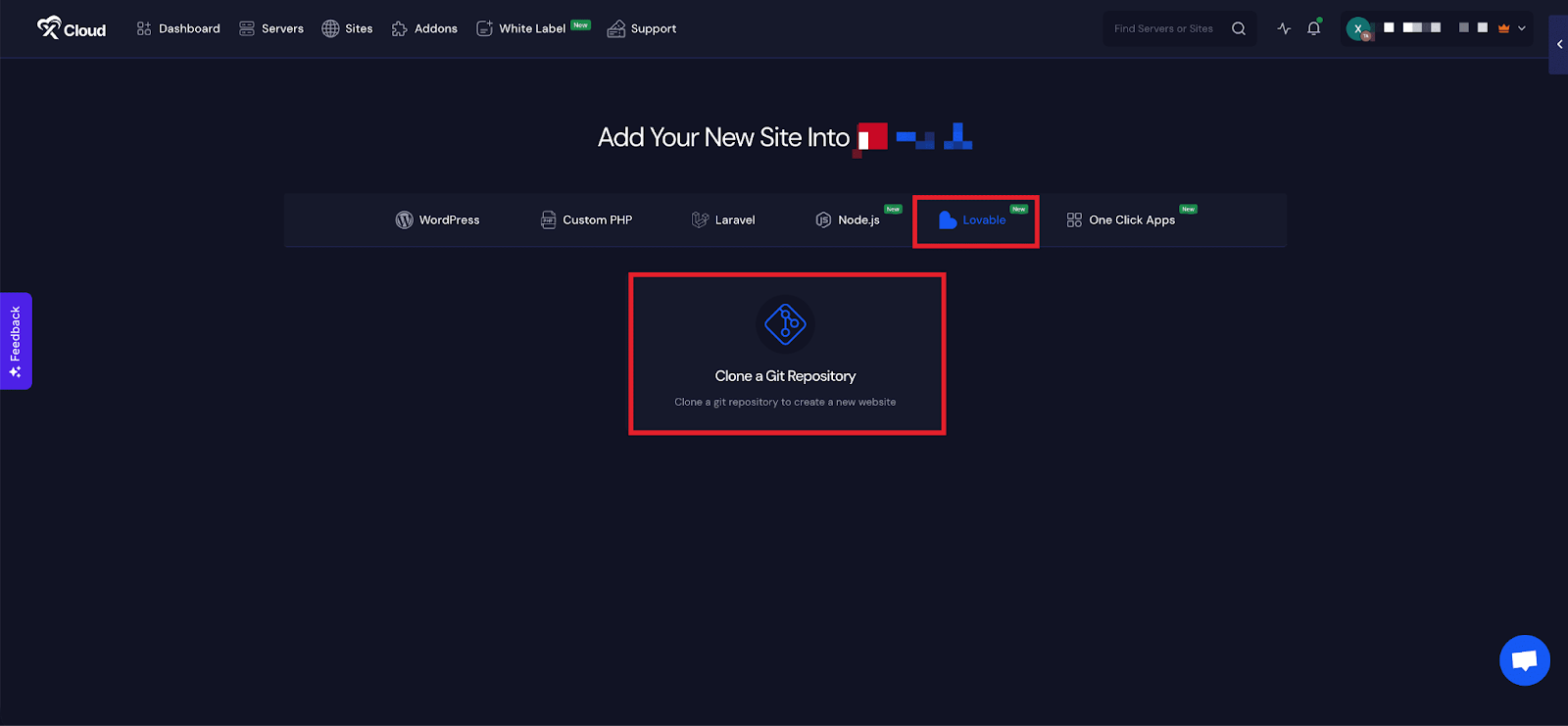The width and height of the screenshot is (1568, 726).
Task: Select the Lovable tab
Action: point(973,220)
